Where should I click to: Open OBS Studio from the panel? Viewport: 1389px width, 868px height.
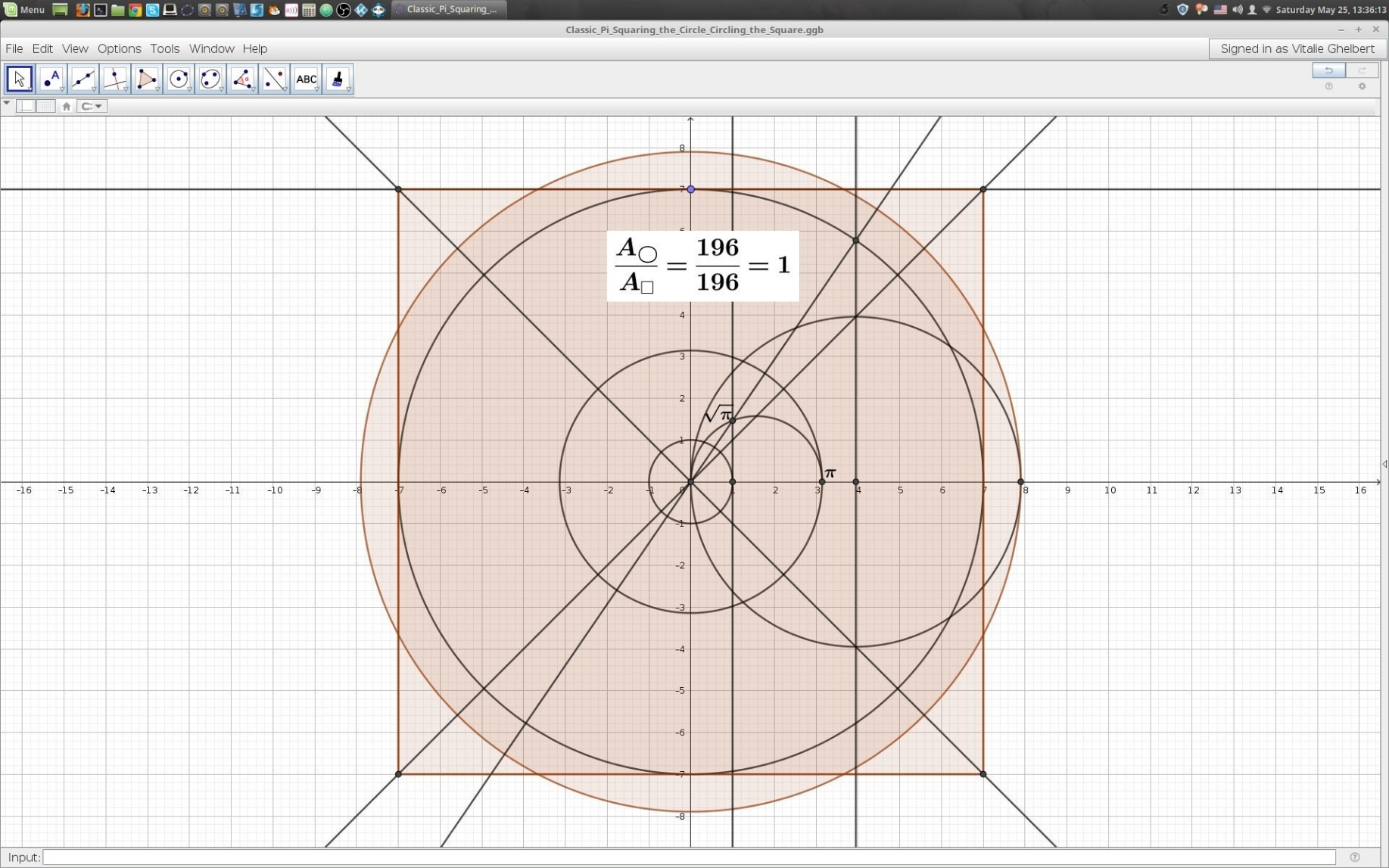[344, 10]
